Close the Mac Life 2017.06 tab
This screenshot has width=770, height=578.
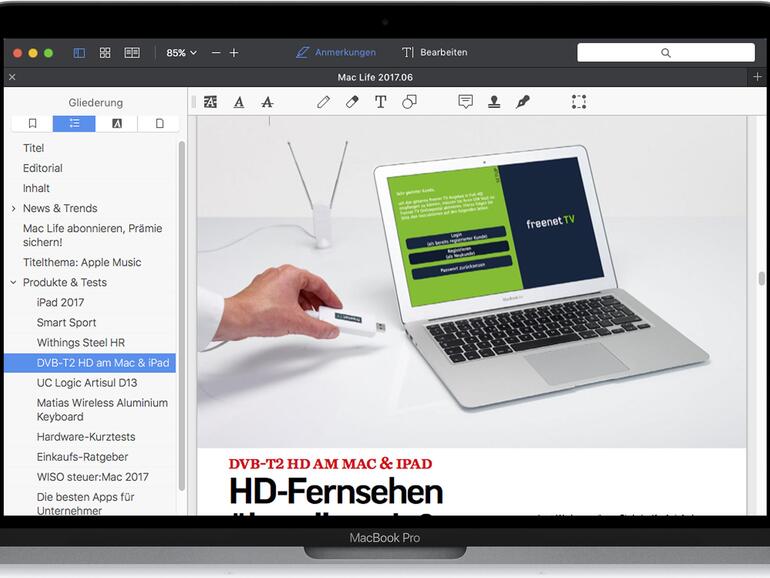[x=12, y=77]
